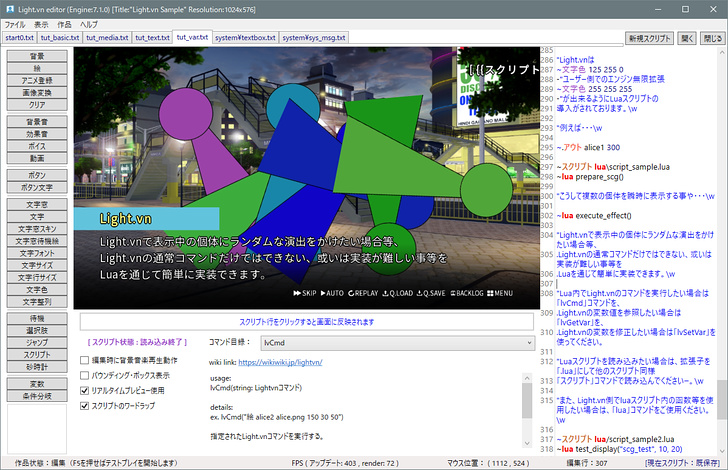This screenshot has height=470, width=728.
Task: Click REPLAY icon in preview
Action: coord(363,293)
